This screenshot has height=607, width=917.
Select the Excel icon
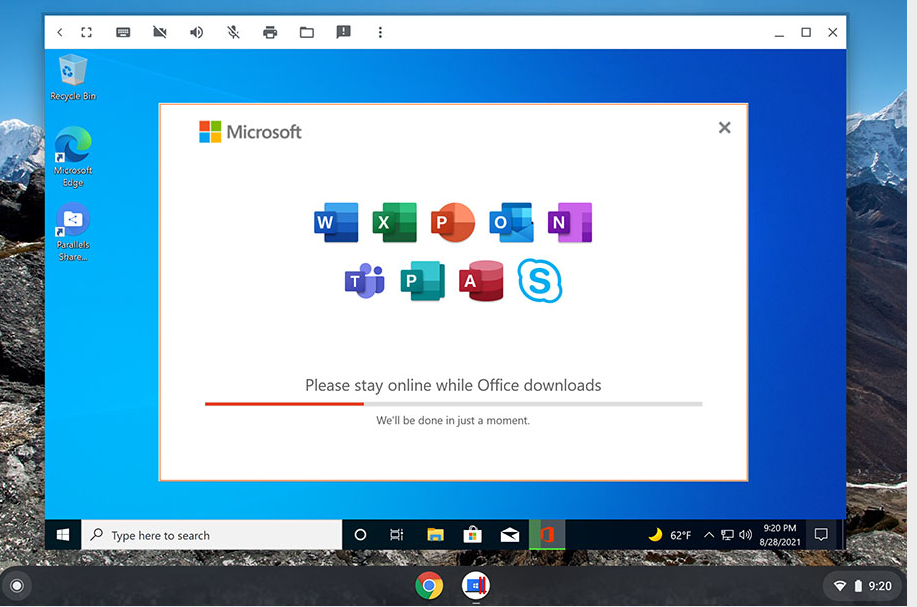394,222
